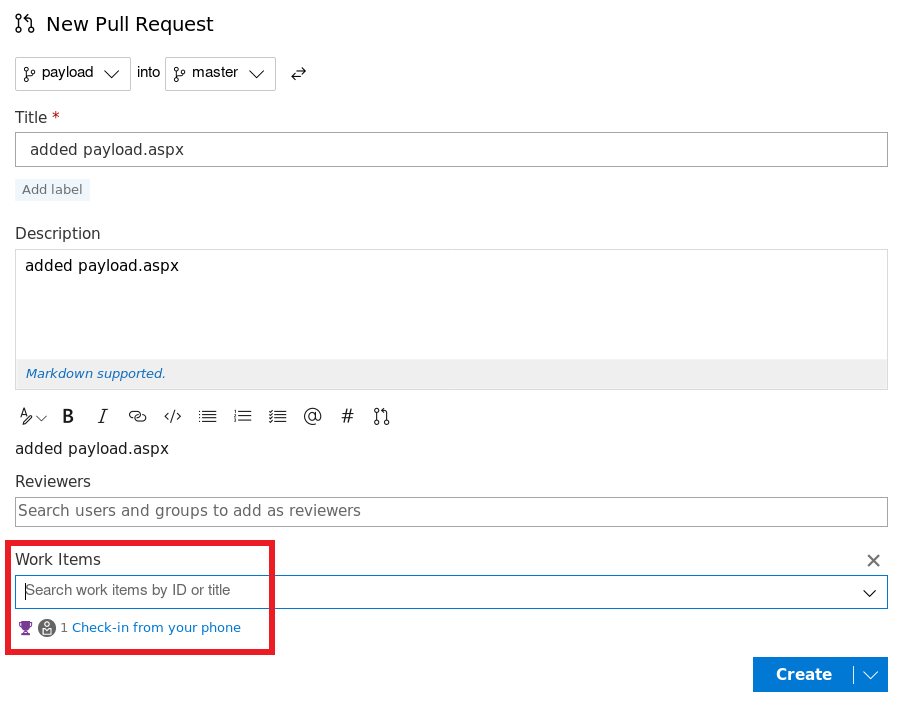
Task: Add a numbered list
Action: (x=242, y=417)
